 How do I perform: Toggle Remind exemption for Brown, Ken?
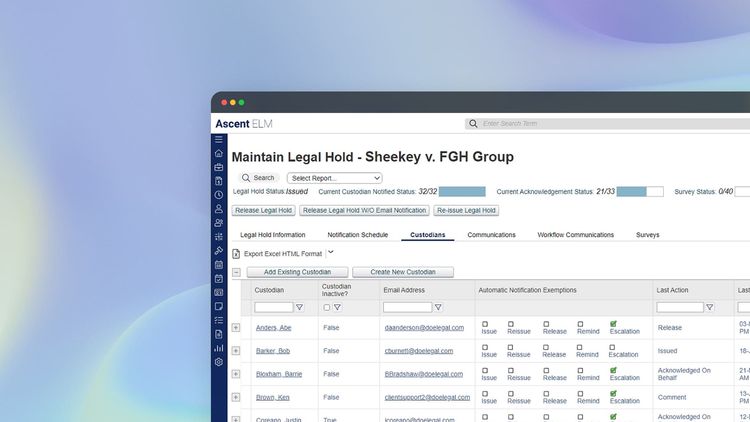(580, 394)
